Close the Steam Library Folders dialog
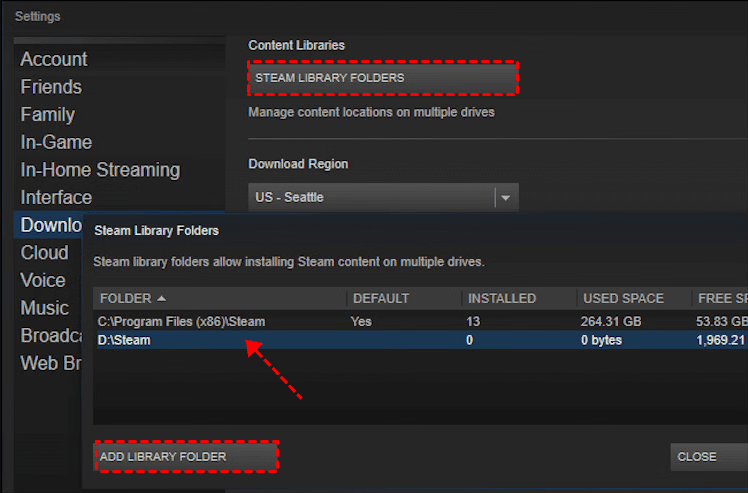The width and height of the screenshot is (748, 493). (x=705, y=457)
